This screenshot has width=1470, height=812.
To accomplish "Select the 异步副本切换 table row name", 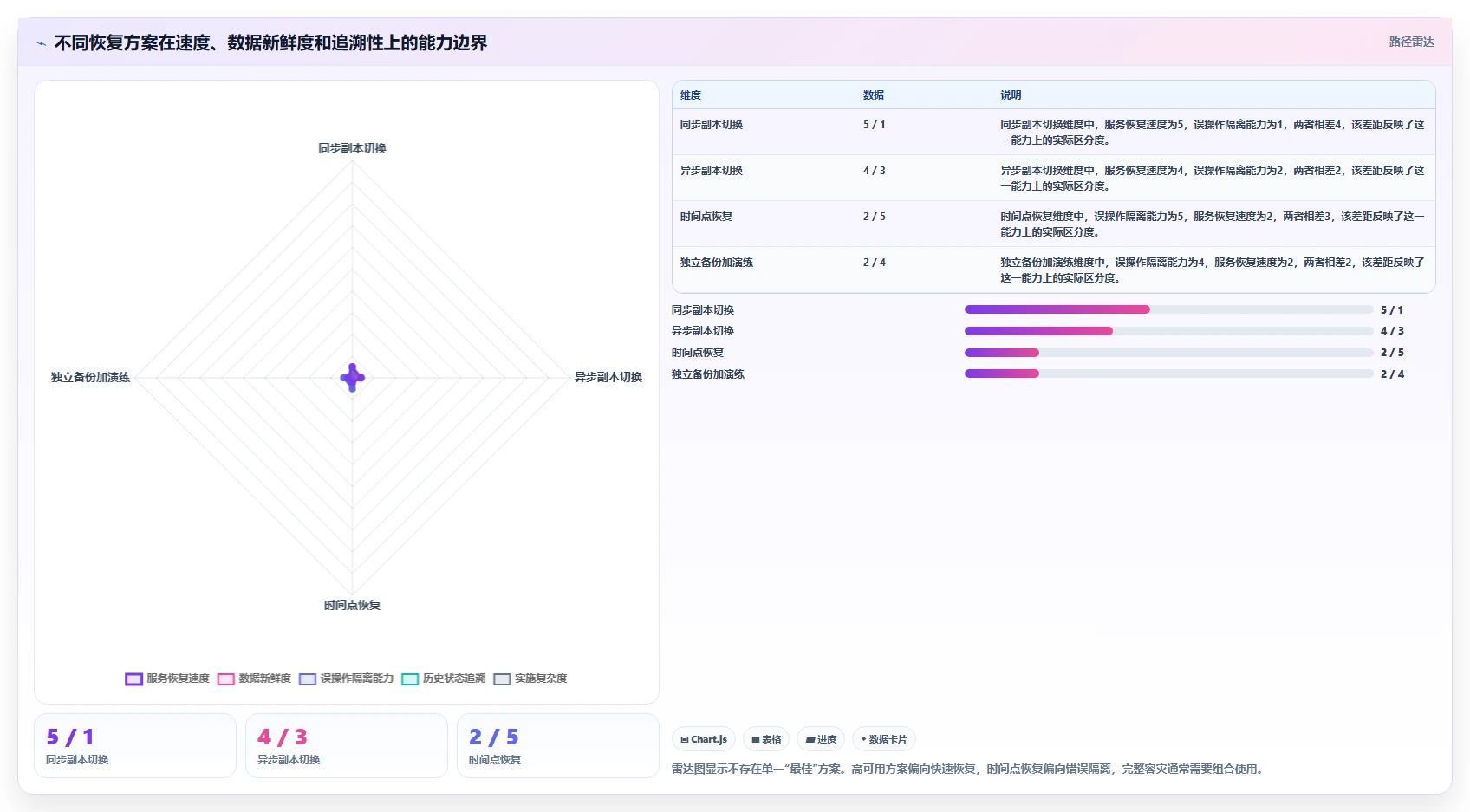I will [712, 171].
